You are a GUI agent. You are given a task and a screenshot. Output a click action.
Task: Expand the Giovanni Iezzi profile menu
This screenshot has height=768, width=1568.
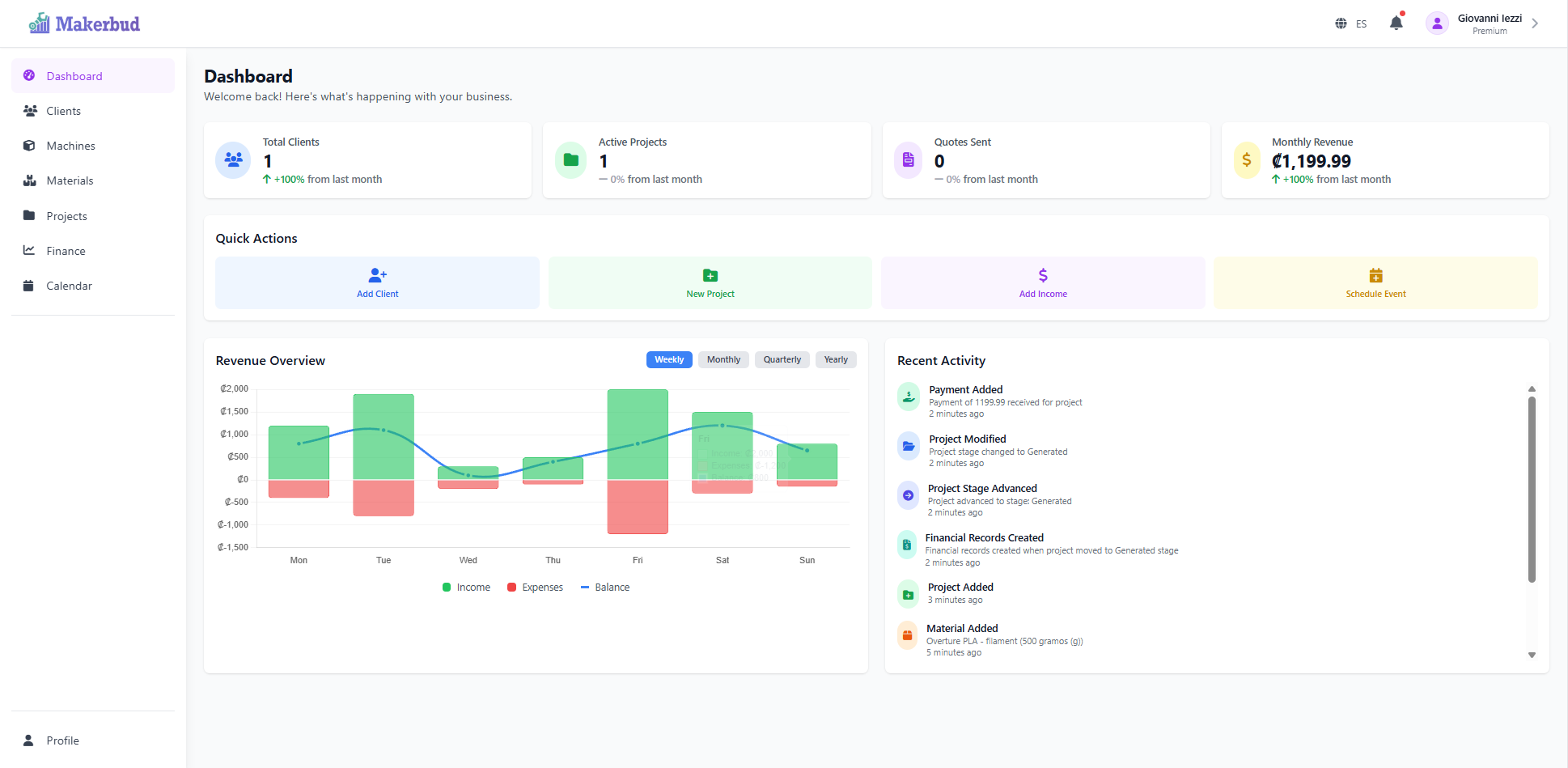click(x=1489, y=23)
